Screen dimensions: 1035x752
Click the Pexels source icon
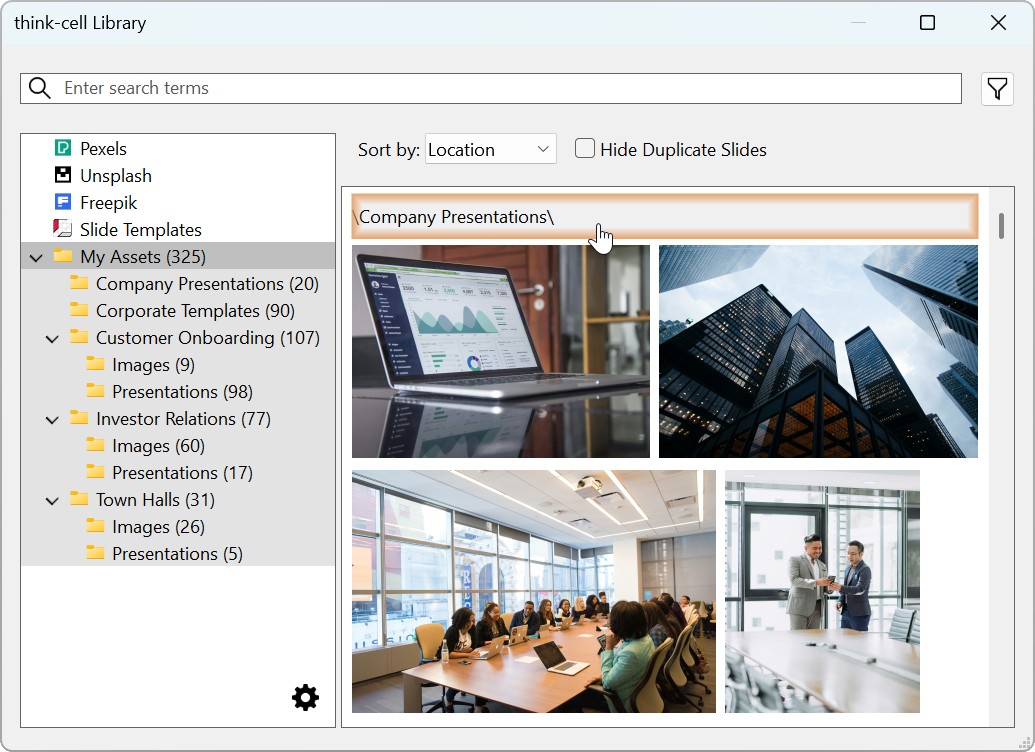(x=63, y=148)
